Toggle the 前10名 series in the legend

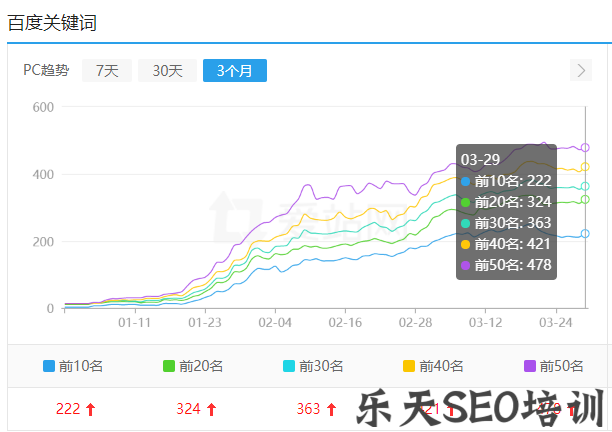(73, 366)
